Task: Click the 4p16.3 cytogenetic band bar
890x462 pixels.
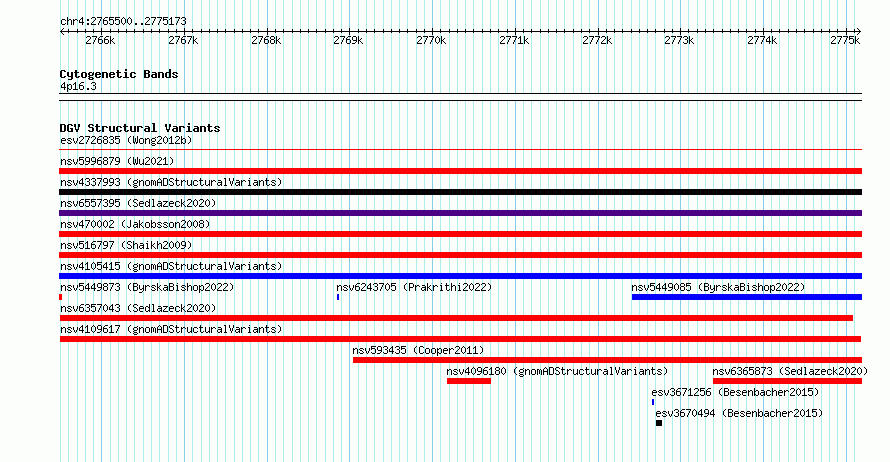Action: [460, 97]
